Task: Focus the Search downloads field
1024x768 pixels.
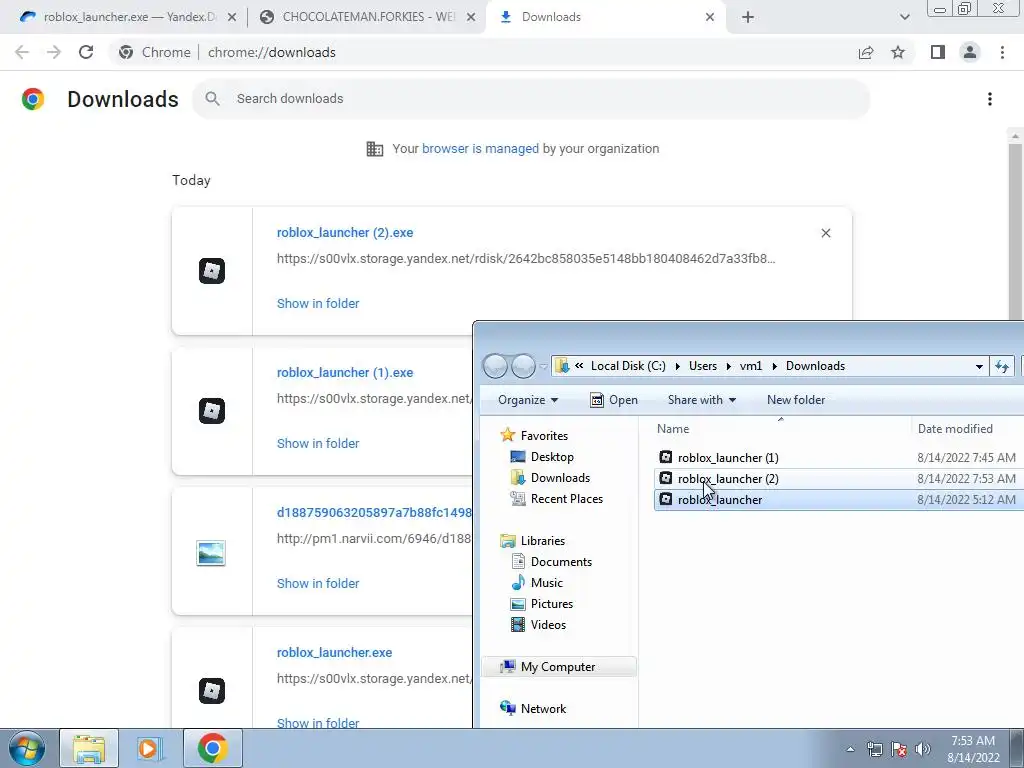Action: pyautogui.click(x=531, y=99)
